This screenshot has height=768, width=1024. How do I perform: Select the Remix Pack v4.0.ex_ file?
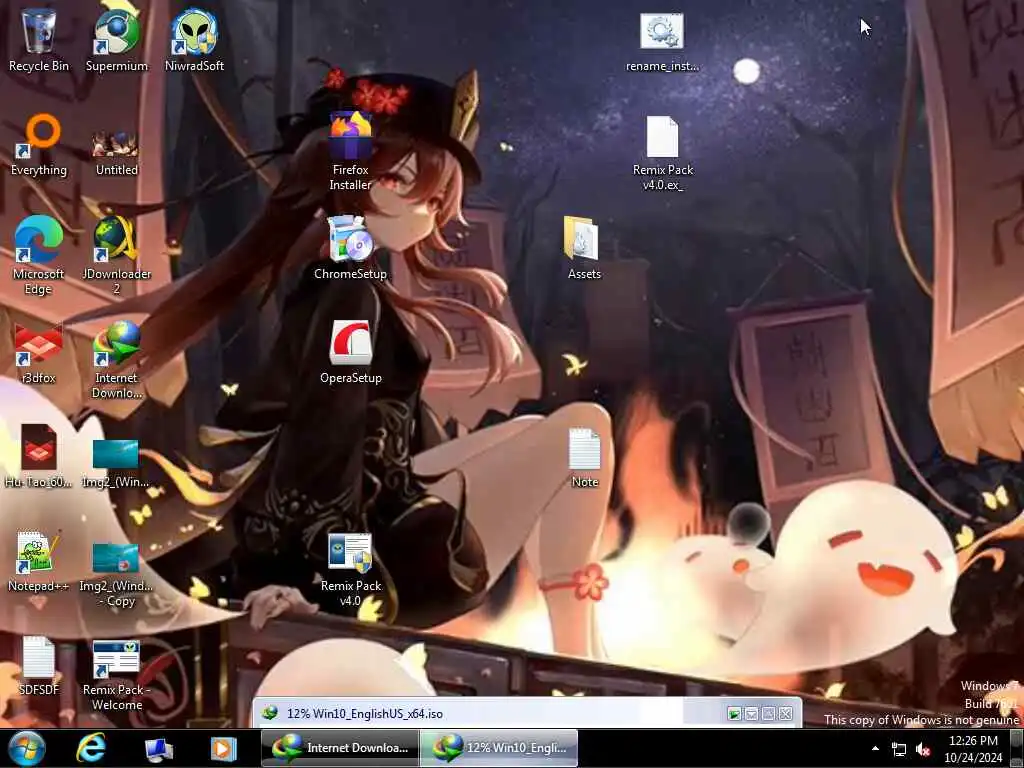[x=663, y=153]
